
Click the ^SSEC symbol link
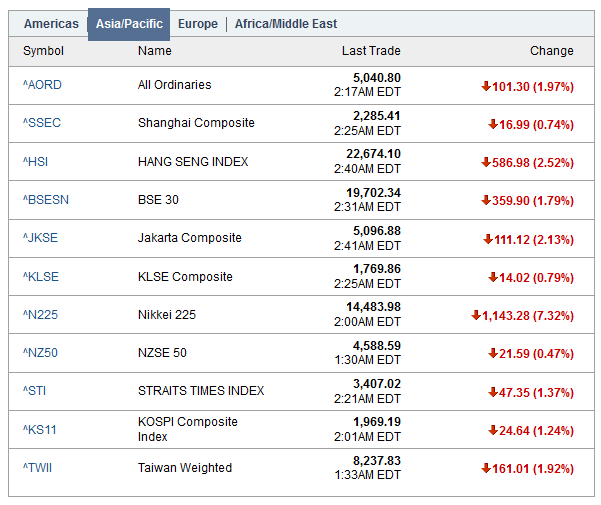click(42, 123)
